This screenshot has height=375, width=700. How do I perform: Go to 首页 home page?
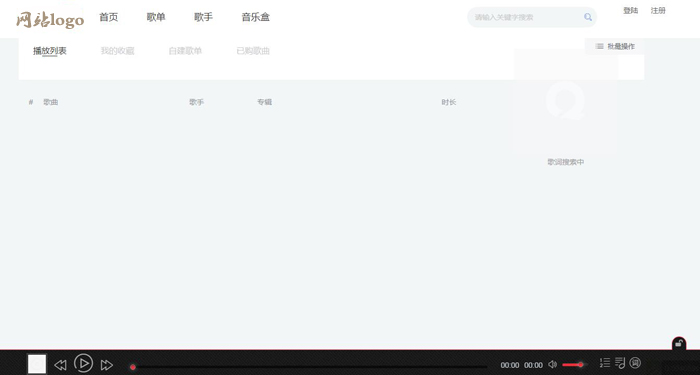tap(108, 17)
